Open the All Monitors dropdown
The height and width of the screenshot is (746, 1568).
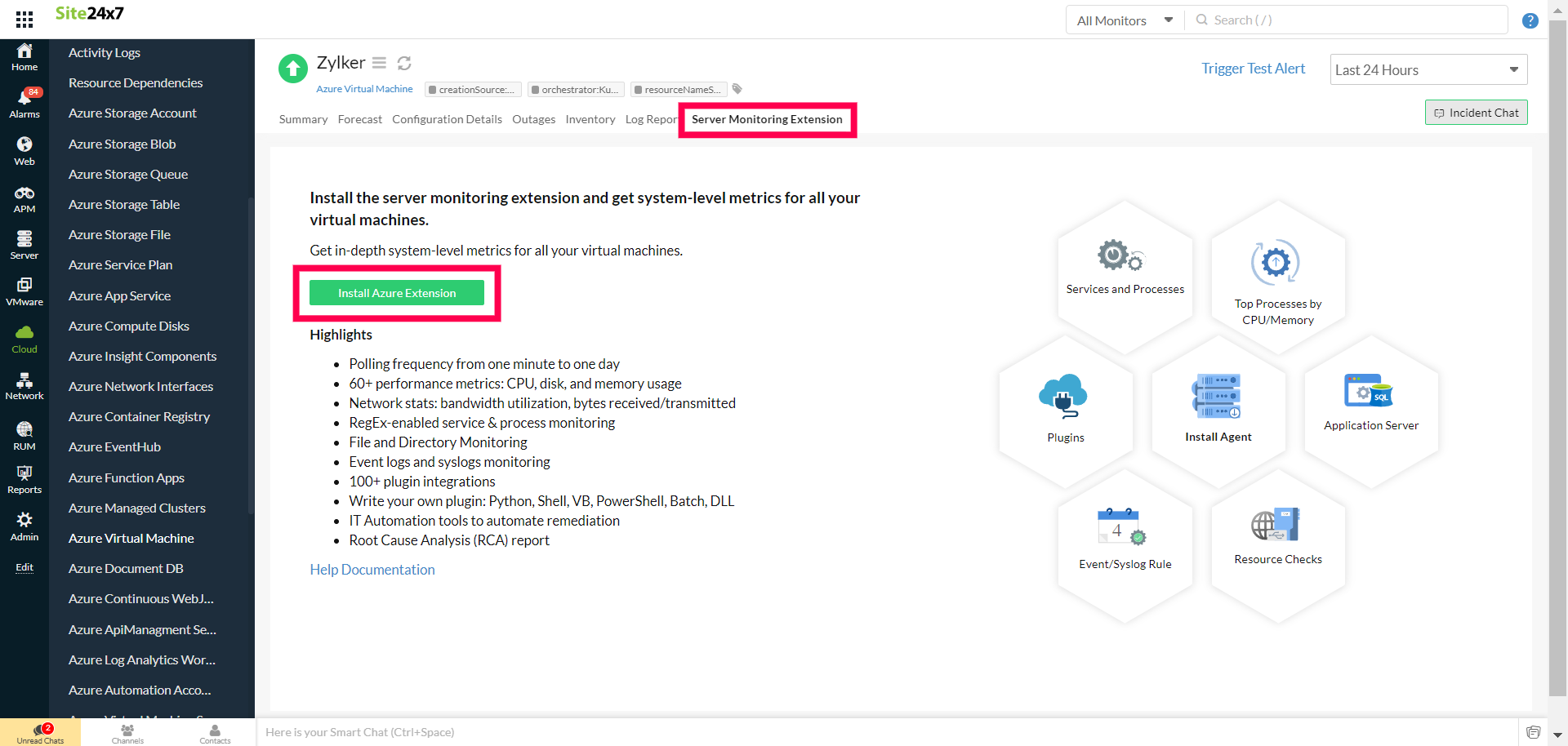1124,20
